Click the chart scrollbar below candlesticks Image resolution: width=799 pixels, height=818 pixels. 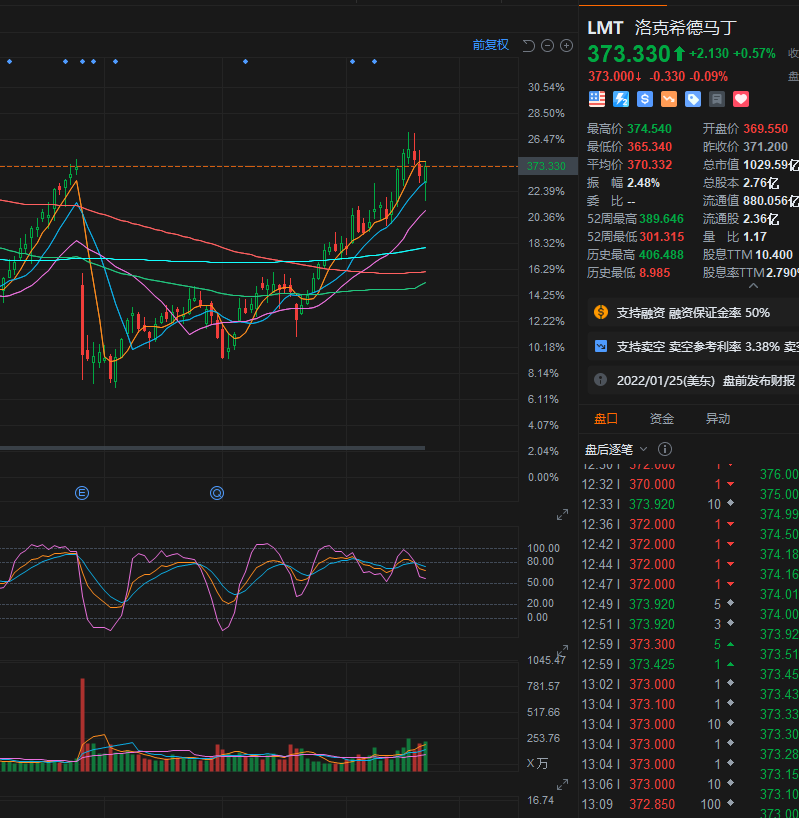[x=212, y=448]
